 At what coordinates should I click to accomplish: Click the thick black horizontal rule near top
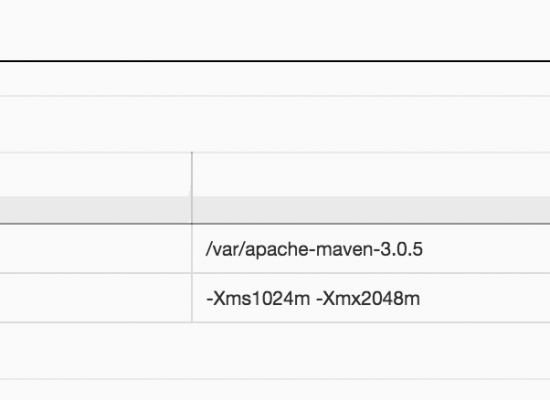pyautogui.click(x=275, y=61)
